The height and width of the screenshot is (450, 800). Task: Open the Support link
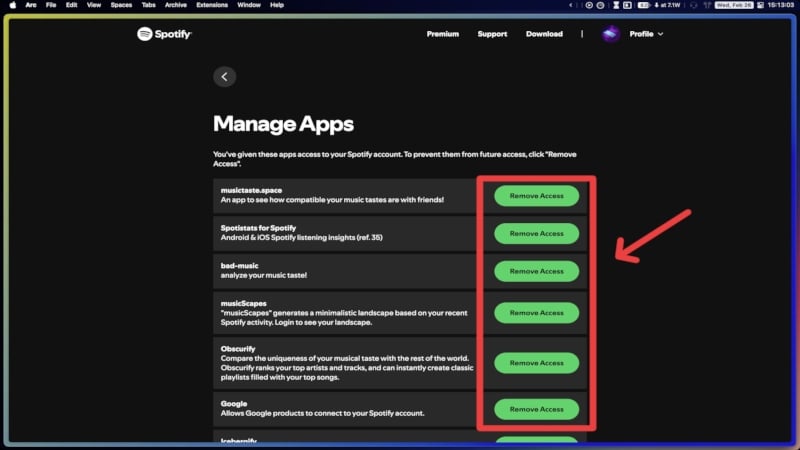coord(492,34)
